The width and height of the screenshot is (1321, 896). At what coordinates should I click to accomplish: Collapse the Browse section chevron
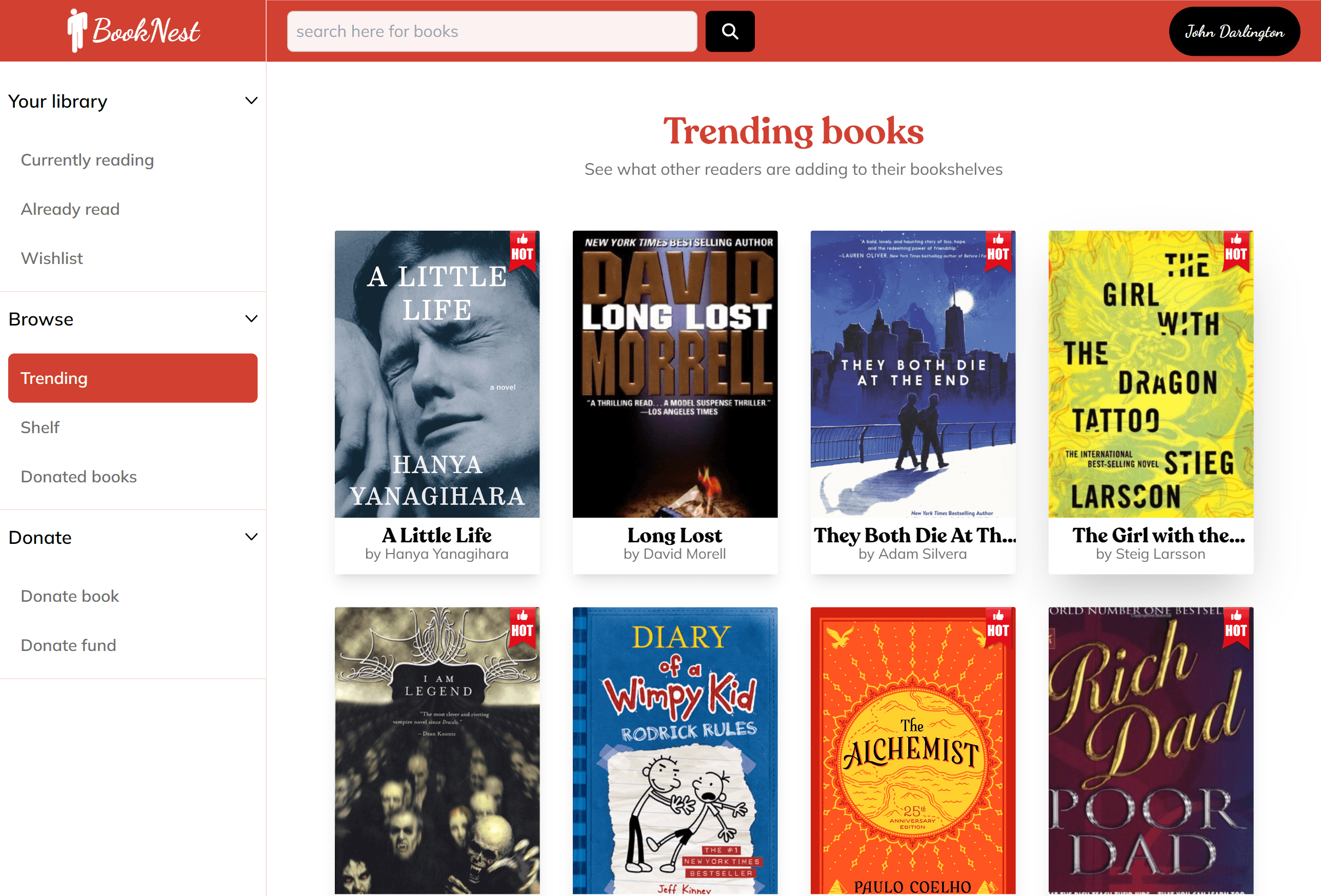(251, 319)
